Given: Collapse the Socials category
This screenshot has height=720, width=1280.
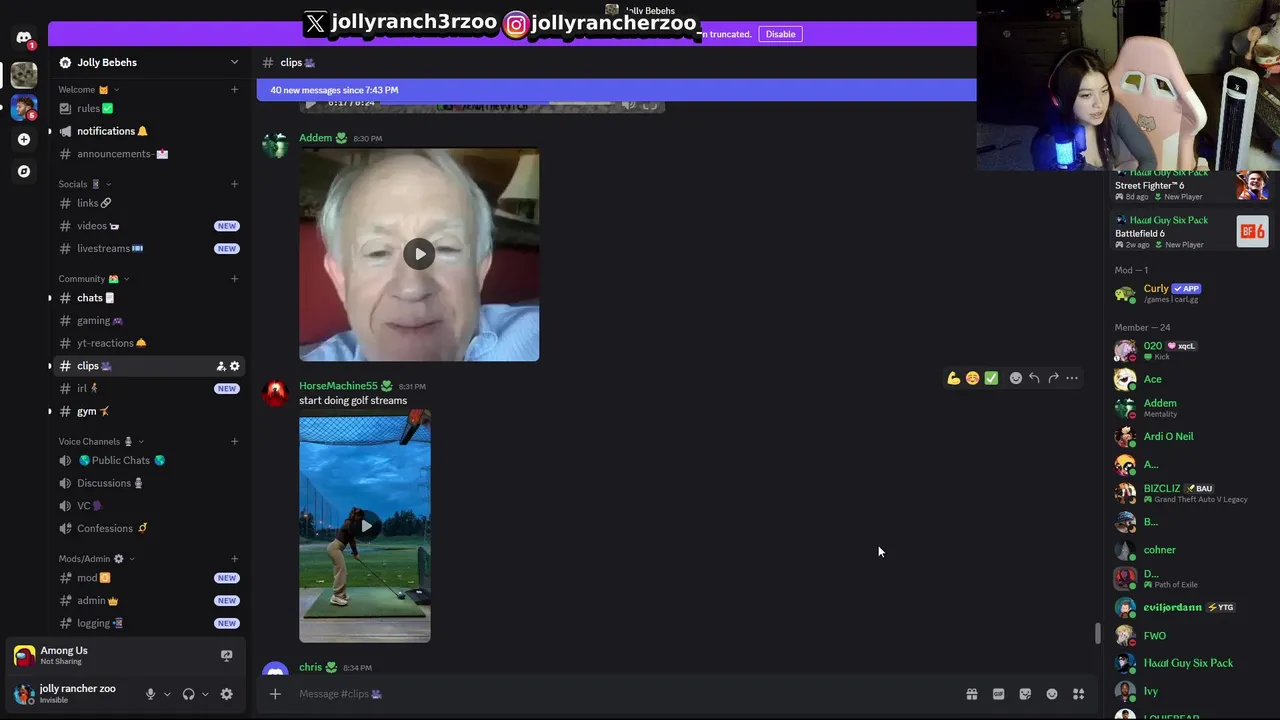Looking at the screenshot, I should [x=84, y=184].
